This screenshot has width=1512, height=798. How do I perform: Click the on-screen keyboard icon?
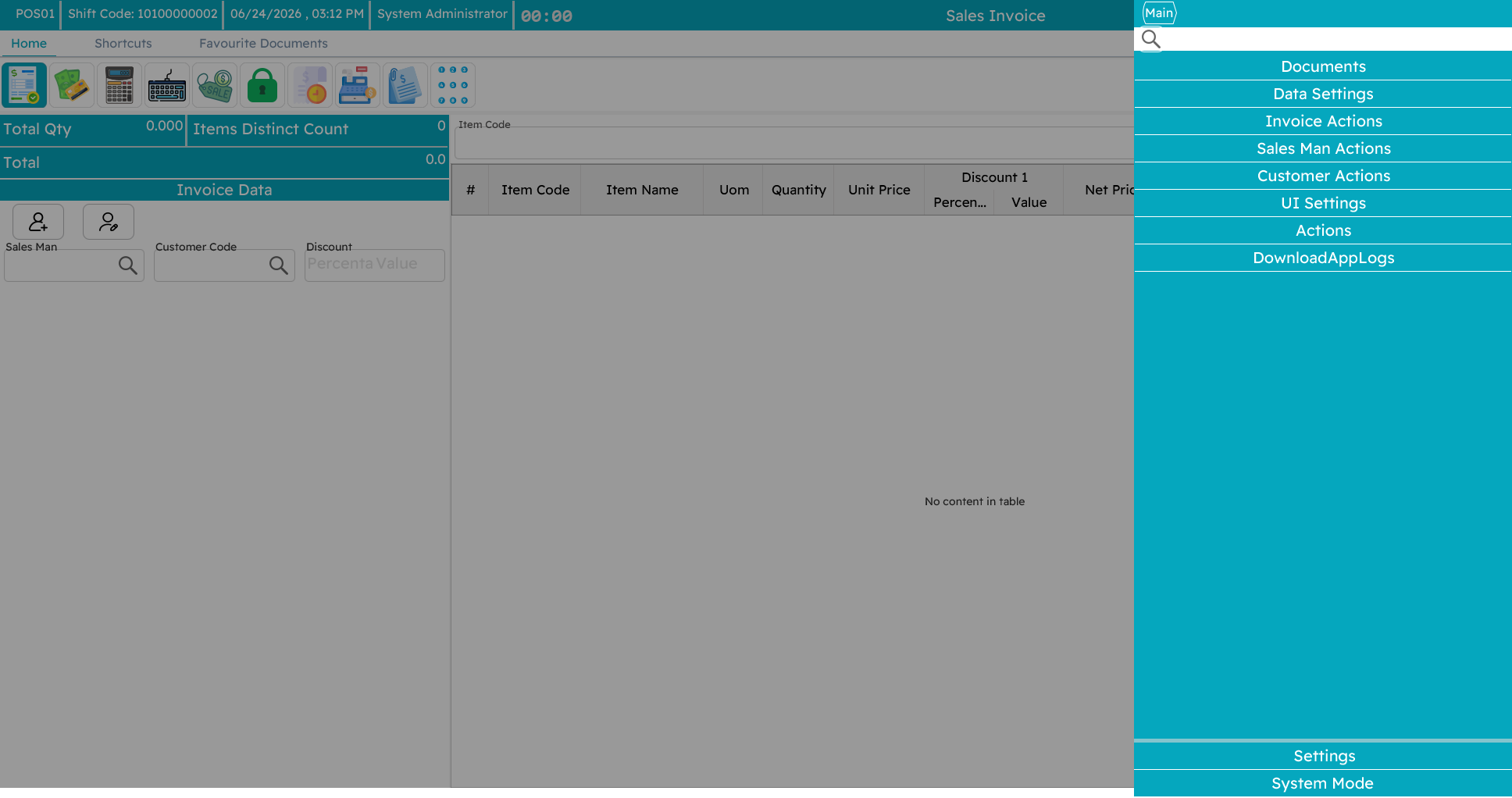click(167, 85)
